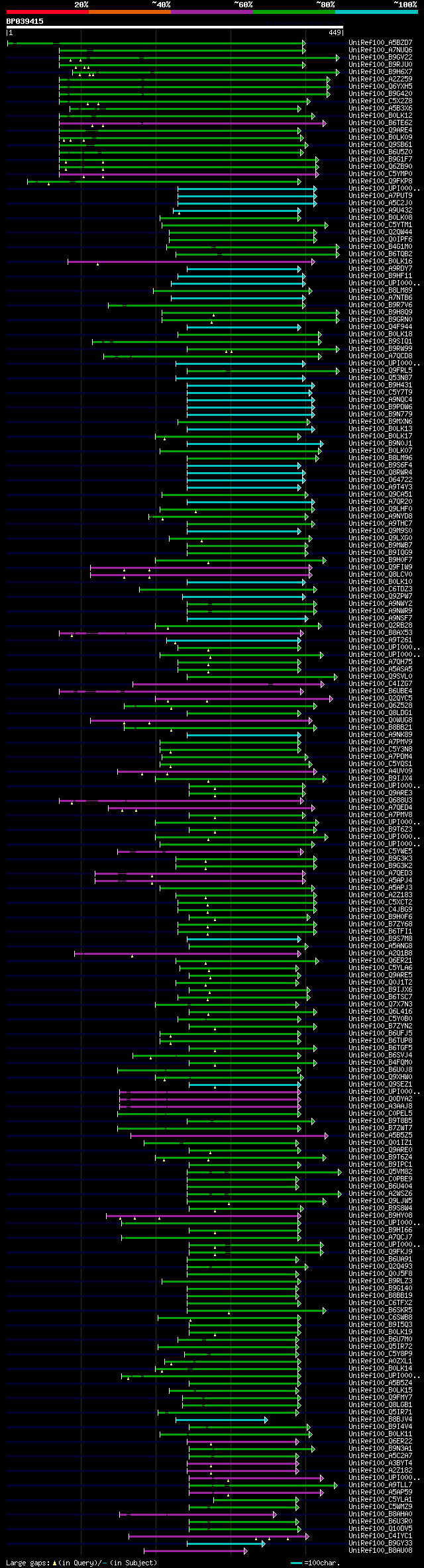Select the UniRef100_Q9FKJ9 hit label
Screen dimensions: 424x1568
point(380,1251)
